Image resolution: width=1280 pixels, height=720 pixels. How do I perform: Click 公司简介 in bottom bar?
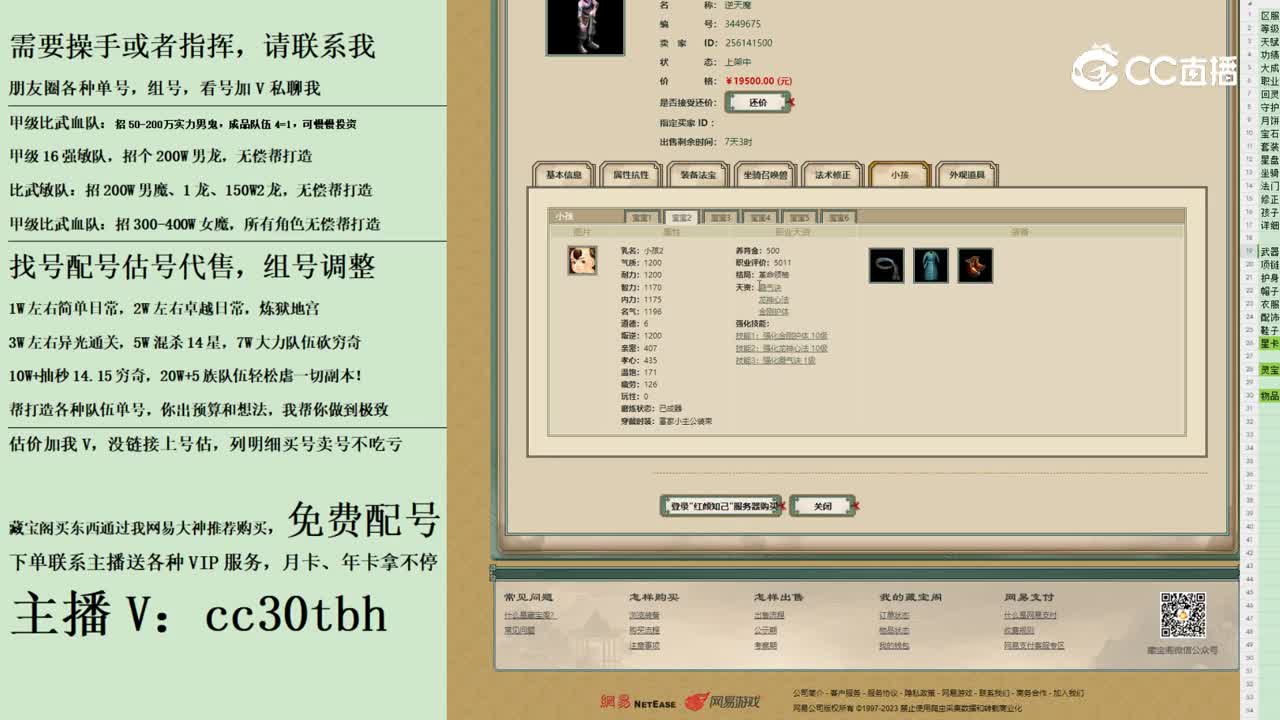[808, 692]
